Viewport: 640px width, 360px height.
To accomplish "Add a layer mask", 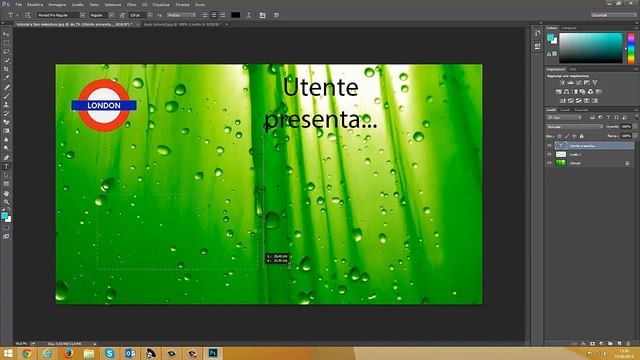I will click(592, 344).
